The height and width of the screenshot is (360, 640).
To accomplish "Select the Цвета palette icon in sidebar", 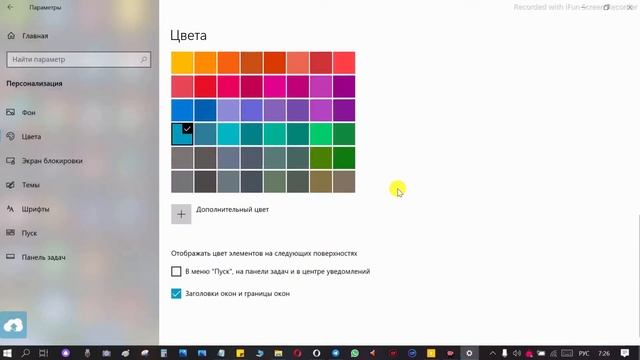I will coord(11,136).
